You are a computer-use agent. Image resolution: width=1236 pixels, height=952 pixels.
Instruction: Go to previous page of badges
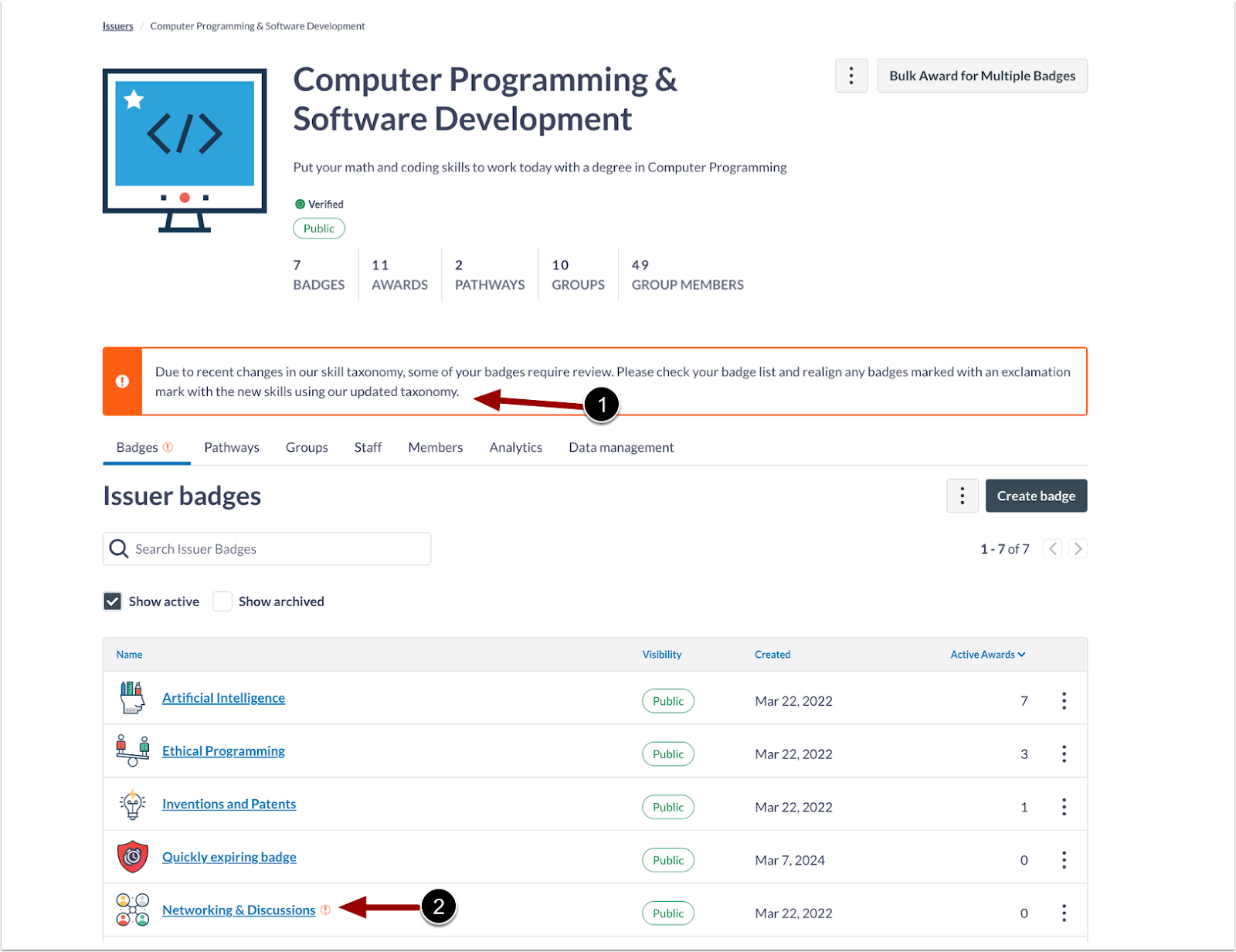(x=1052, y=549)
